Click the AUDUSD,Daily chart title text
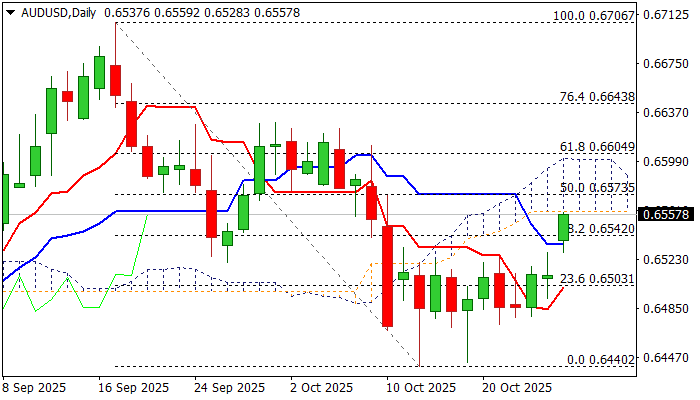This screenshot has height=400, width=700. [x=53, y=10]
